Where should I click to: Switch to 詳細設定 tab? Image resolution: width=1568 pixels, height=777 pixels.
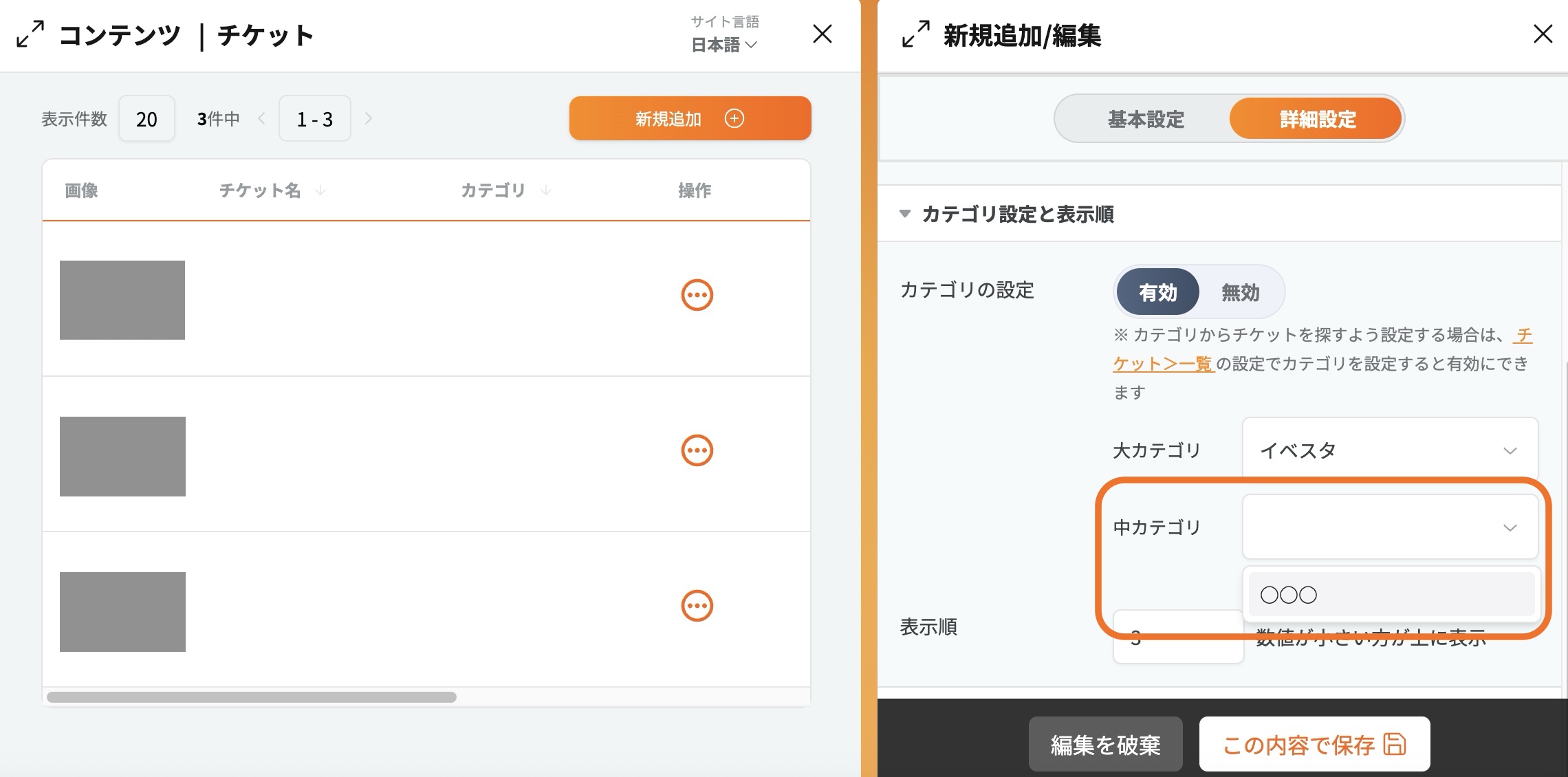pyautogui.click(x=1316, y=119)
